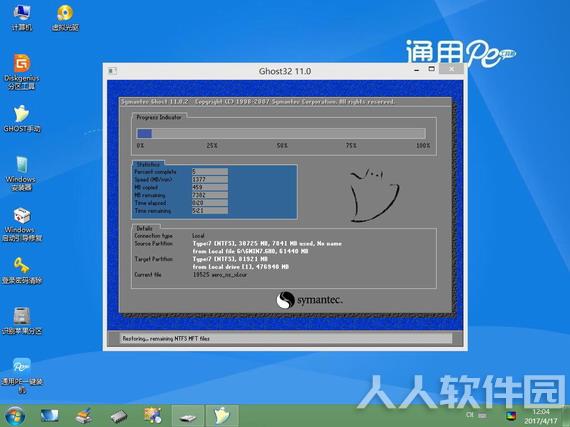Click the Connection type Local value

coord(198,235)
